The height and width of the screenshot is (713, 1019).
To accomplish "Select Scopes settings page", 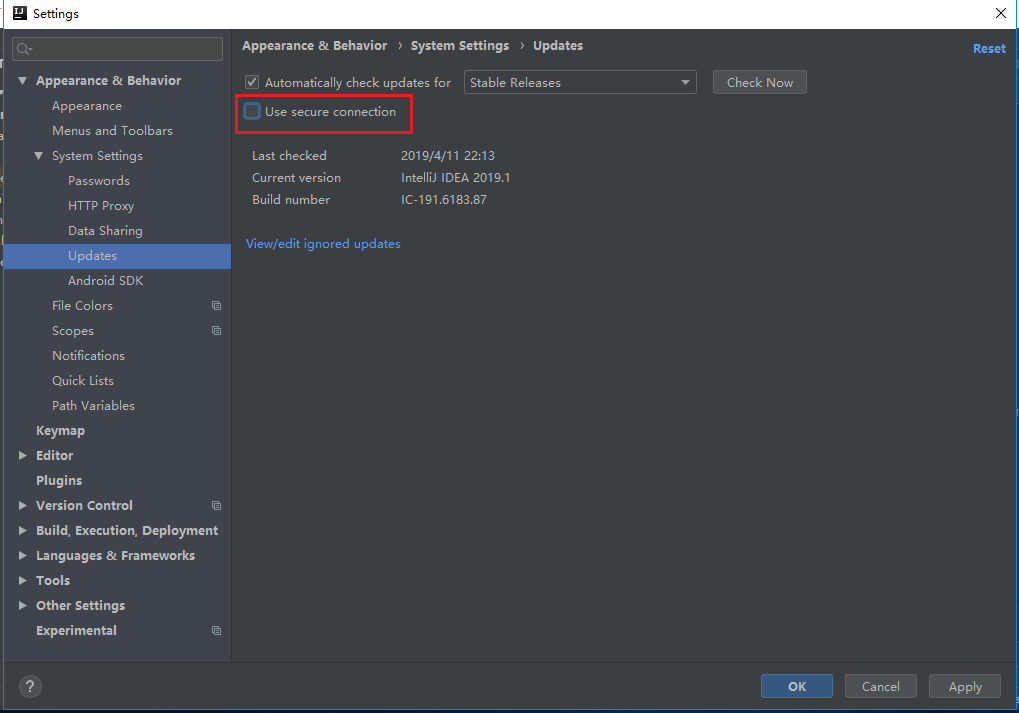I will point(73,331).
